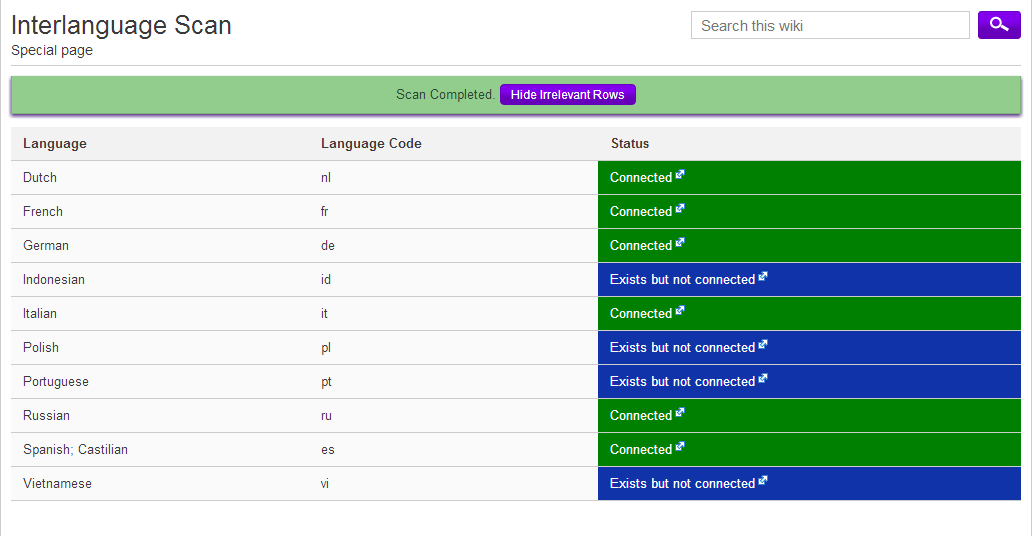
Task: Open the Italian Connected status link
Action: [x=640, y=314]
